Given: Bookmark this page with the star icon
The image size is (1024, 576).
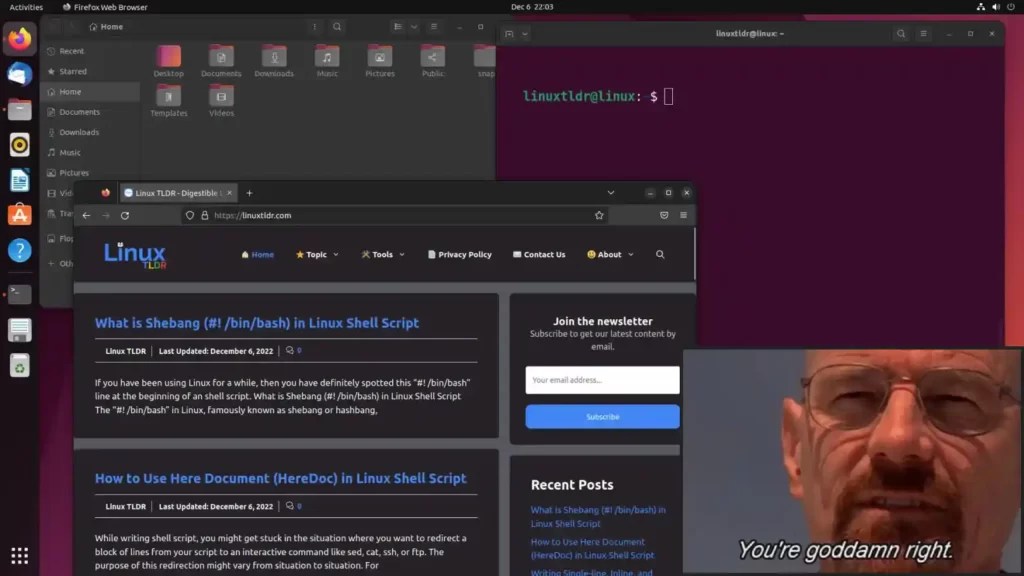Looking at the screenshot, I should tap(599, 216).
